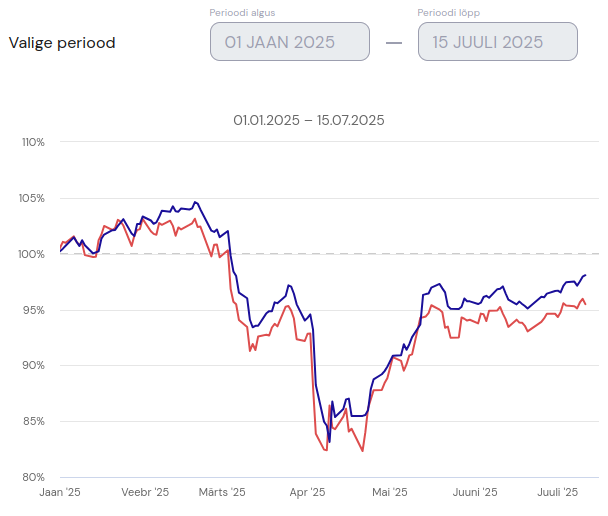Click the 'Valige periood' label

coord(62,43)
